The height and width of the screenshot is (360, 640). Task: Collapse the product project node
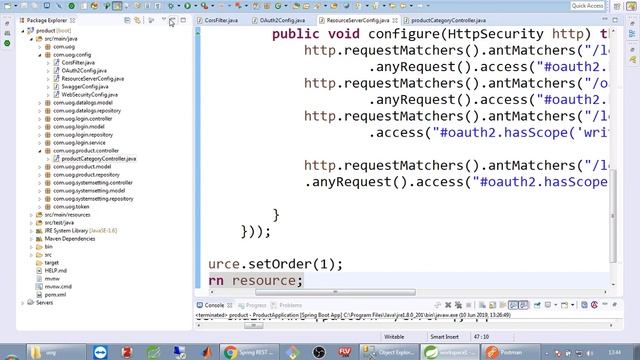[x=23, y=31]
